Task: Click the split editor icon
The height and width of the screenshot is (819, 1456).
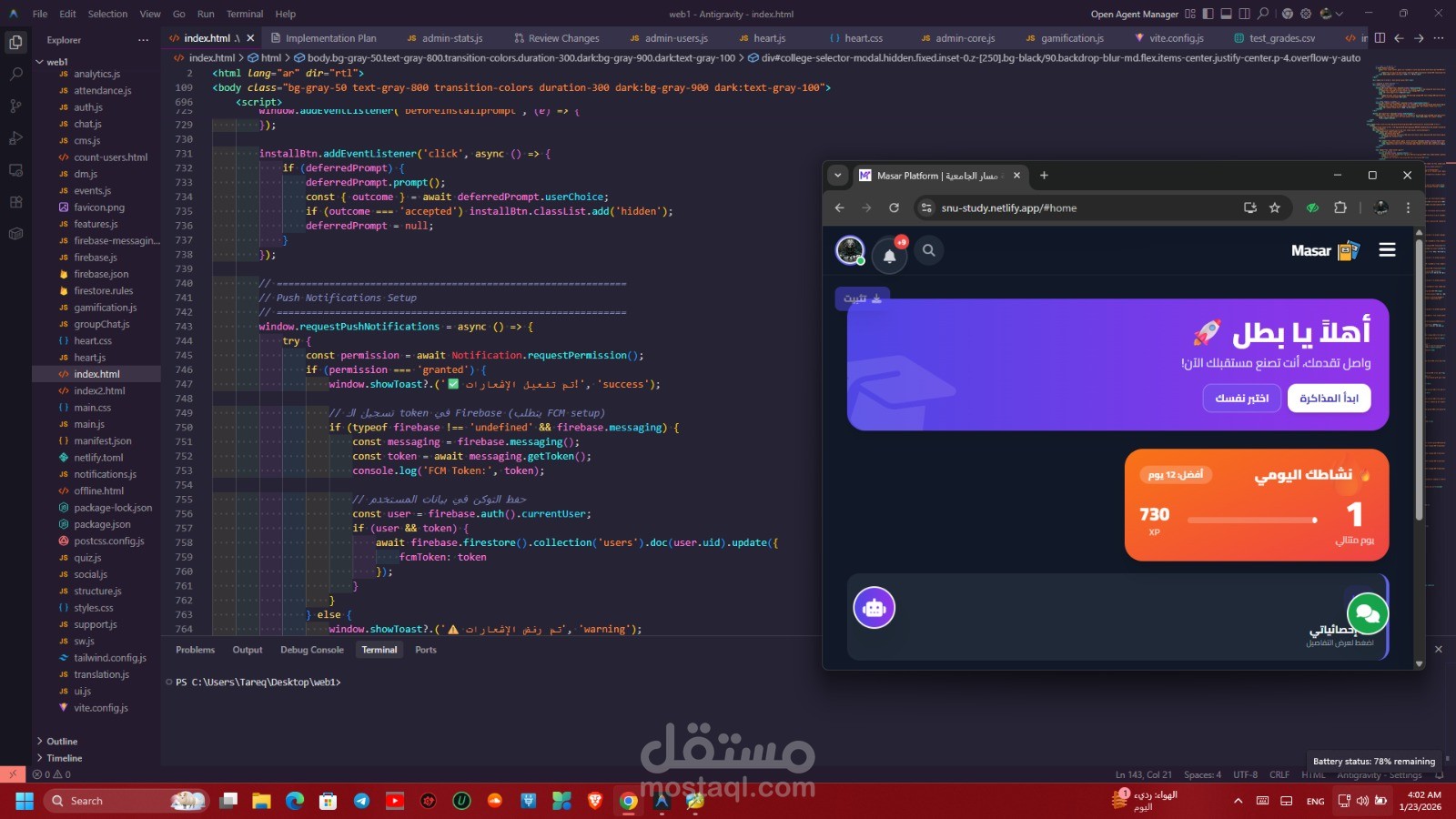Action: pyautogui.click(x=1380, y=38)
